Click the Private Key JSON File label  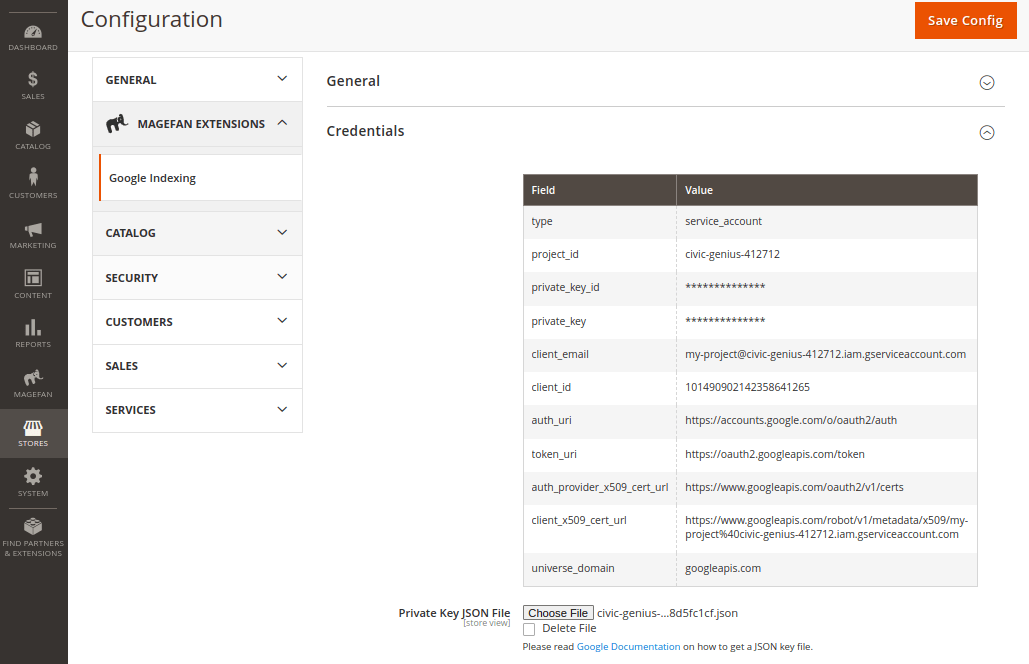(x=454, y=613)
